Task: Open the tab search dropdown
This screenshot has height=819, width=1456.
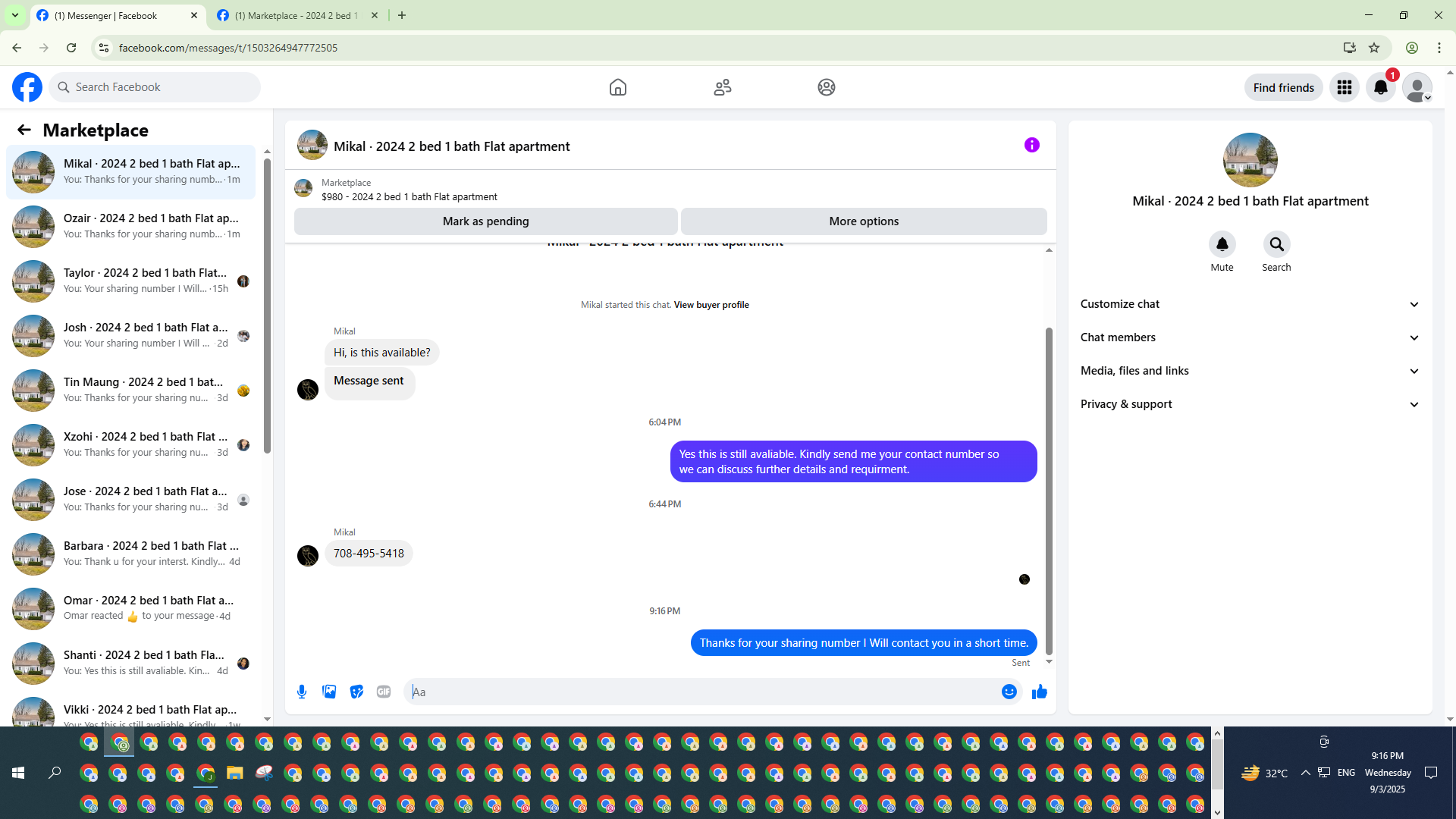Action: point(14,15)
